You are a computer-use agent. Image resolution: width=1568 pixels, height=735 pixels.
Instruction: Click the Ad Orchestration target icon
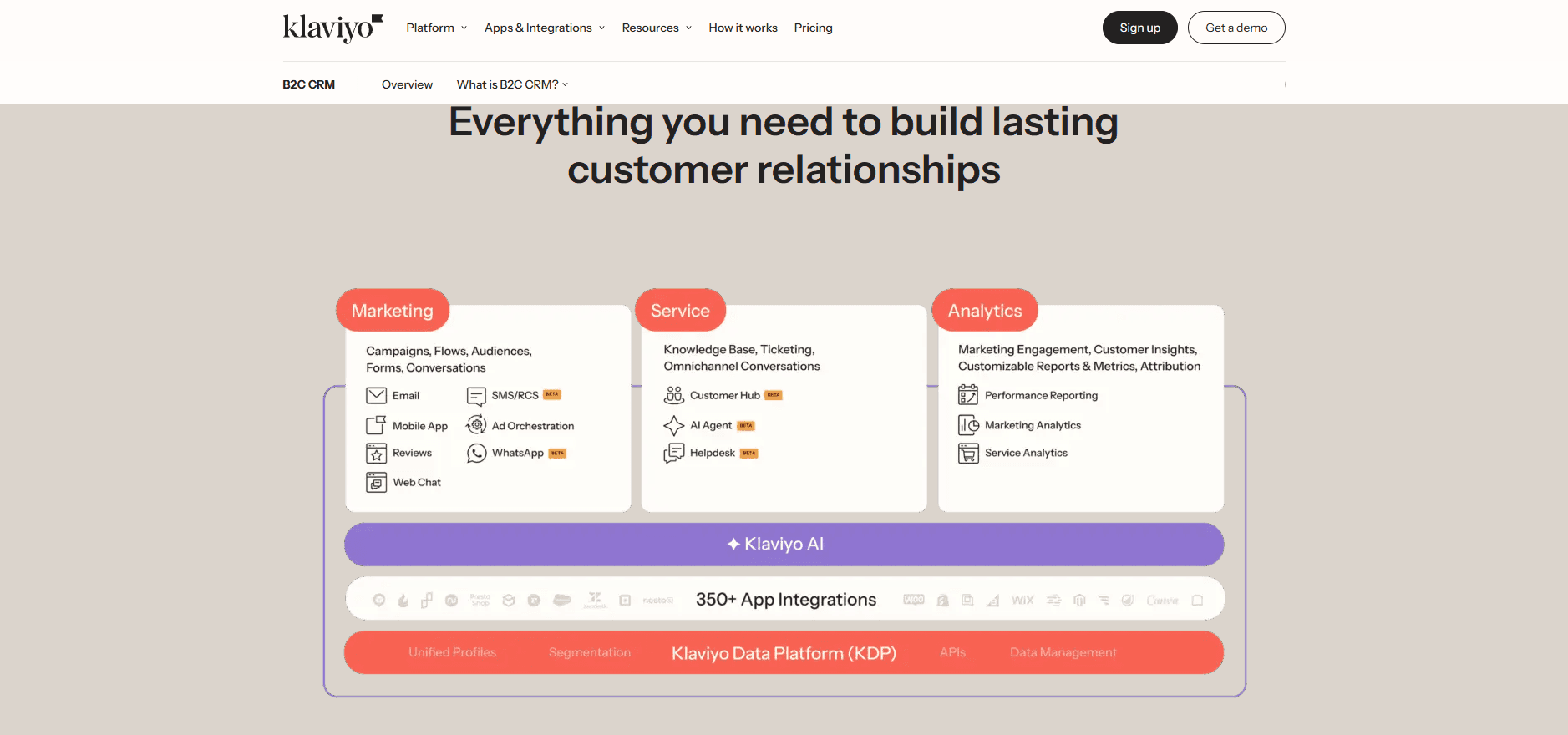point(476,424)
